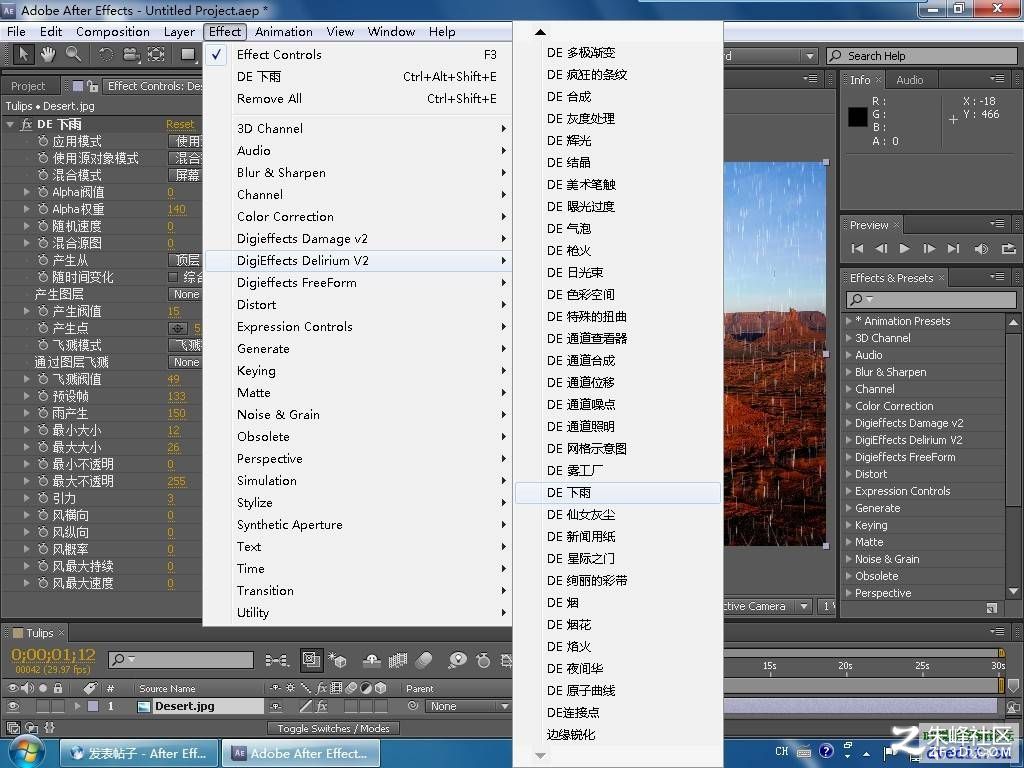Image resolution: width=1024 pixels, height=768 pixels.
Task: Open Brainstorm from the timeline
Action: click(x=458, y=661)
